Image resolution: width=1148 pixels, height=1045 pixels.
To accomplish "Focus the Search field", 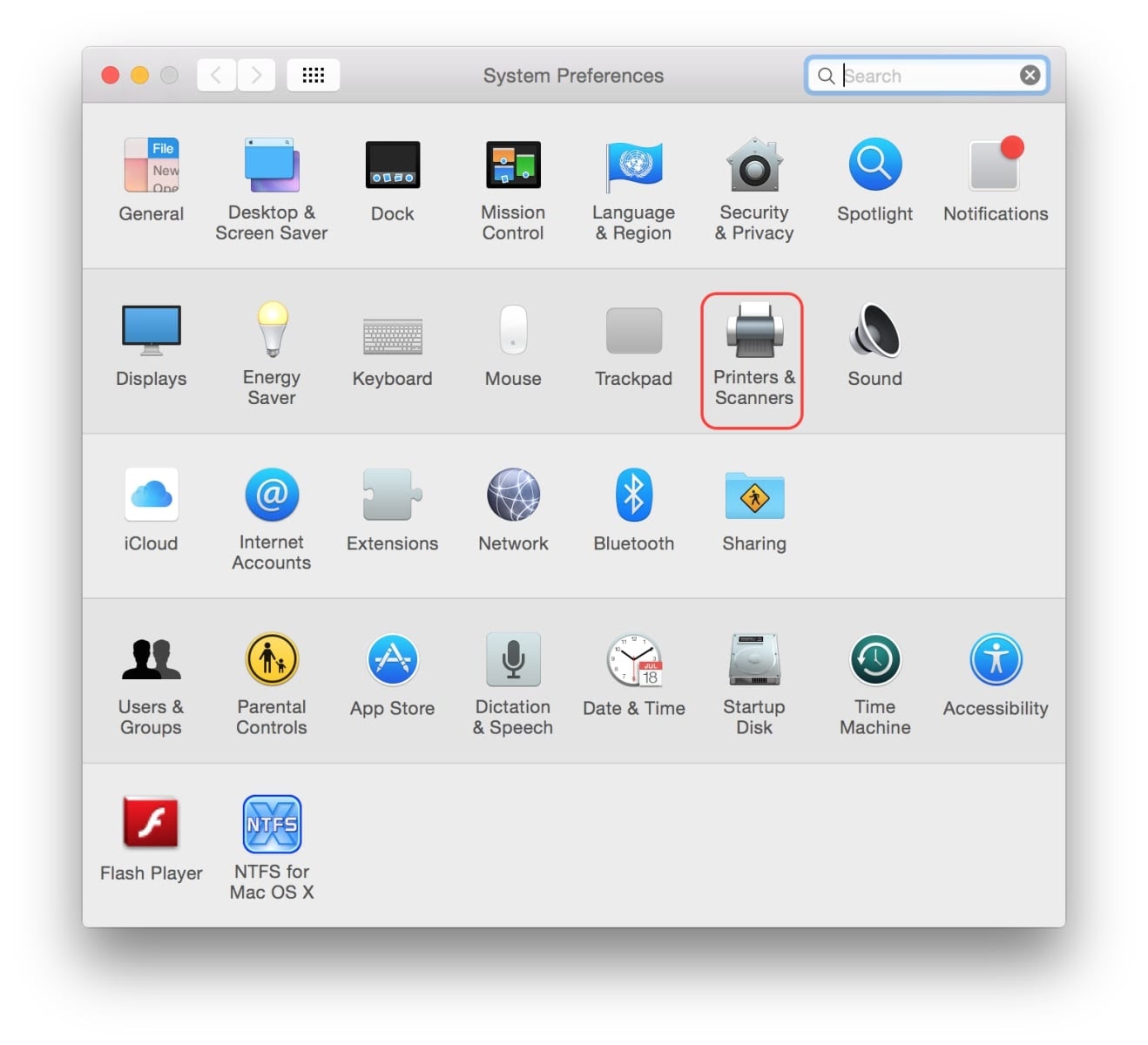I will 928,76.
